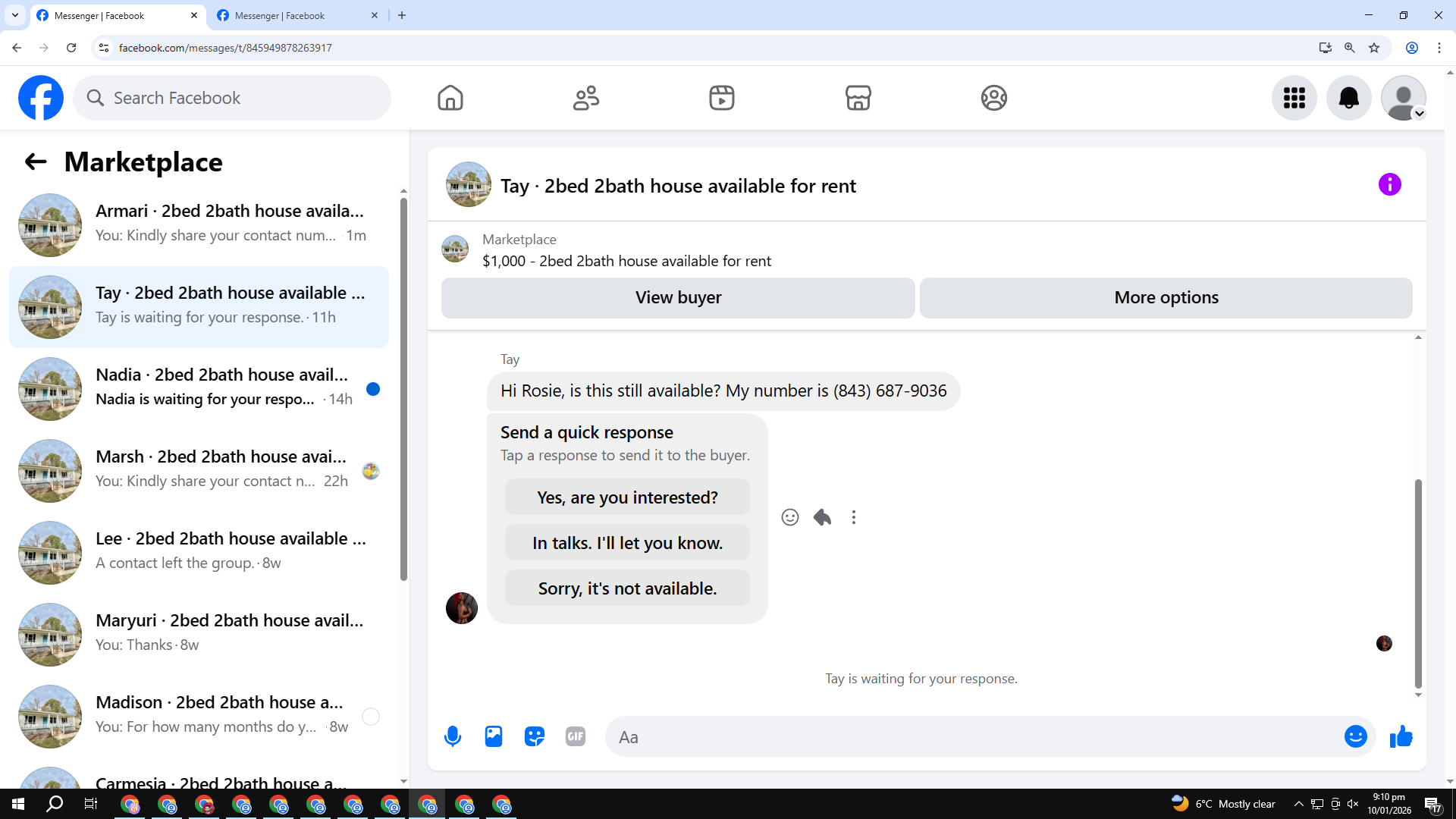Screen dimensions: 1456x819
Task: Open conversation information purple icon
Action: (1389, 184)
